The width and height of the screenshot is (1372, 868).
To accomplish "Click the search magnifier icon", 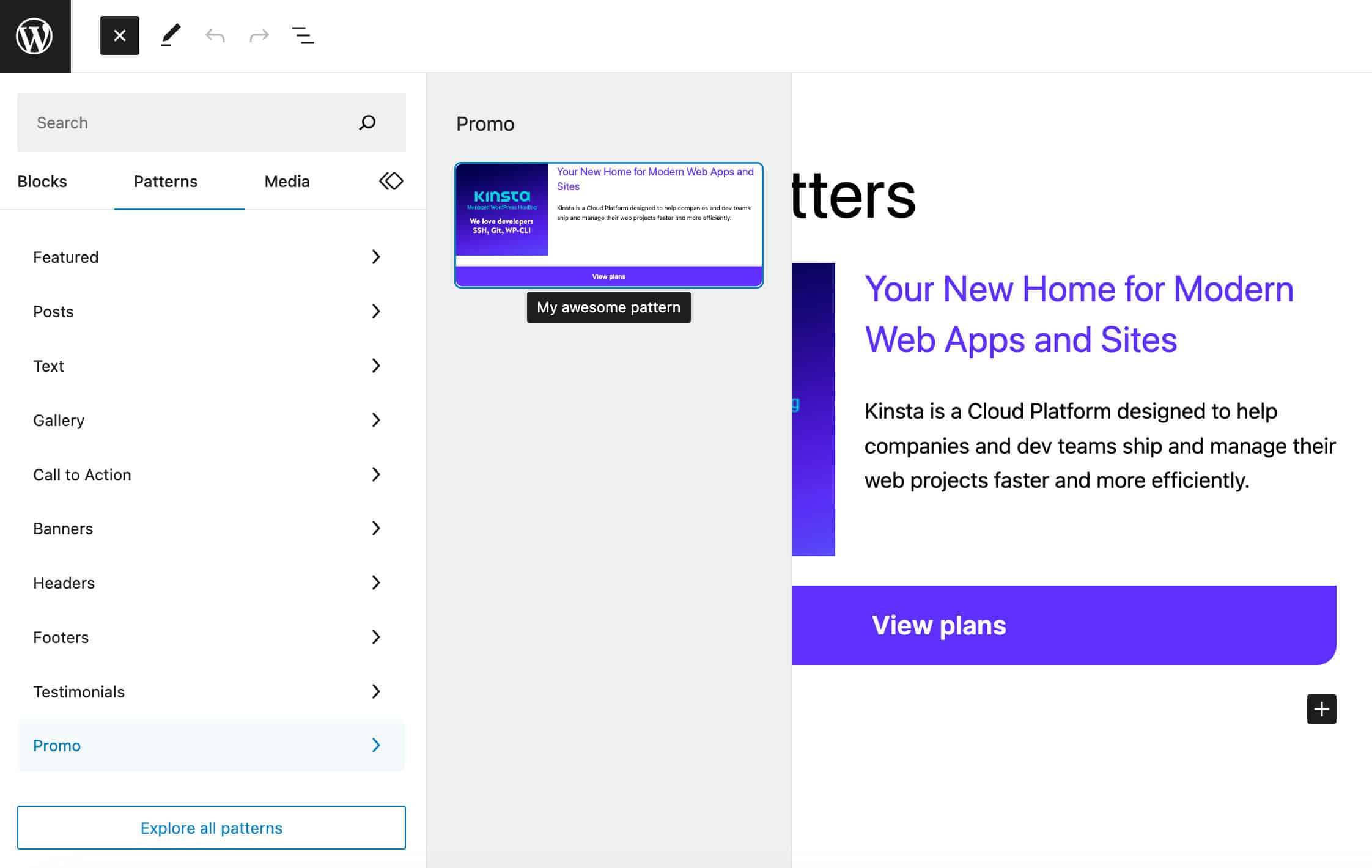I will tap(367, 122).
